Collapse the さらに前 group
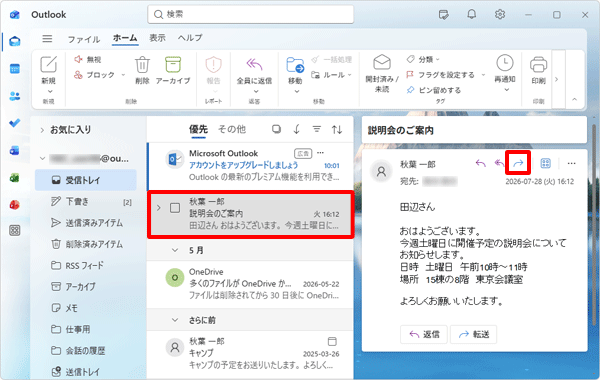Screen dimensions: 600x380 coord(175,320)
